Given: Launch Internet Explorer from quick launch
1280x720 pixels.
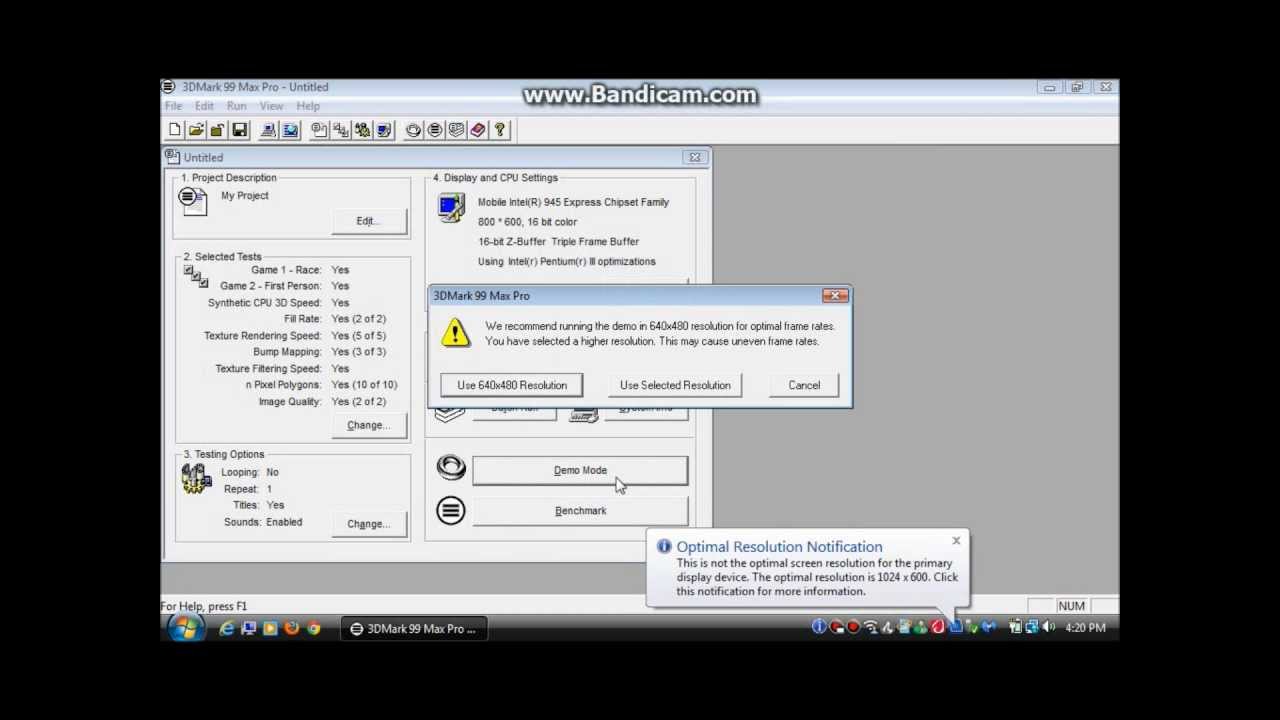Looking at the screenshot, I should pyautogui.click(x=227, y=628).
